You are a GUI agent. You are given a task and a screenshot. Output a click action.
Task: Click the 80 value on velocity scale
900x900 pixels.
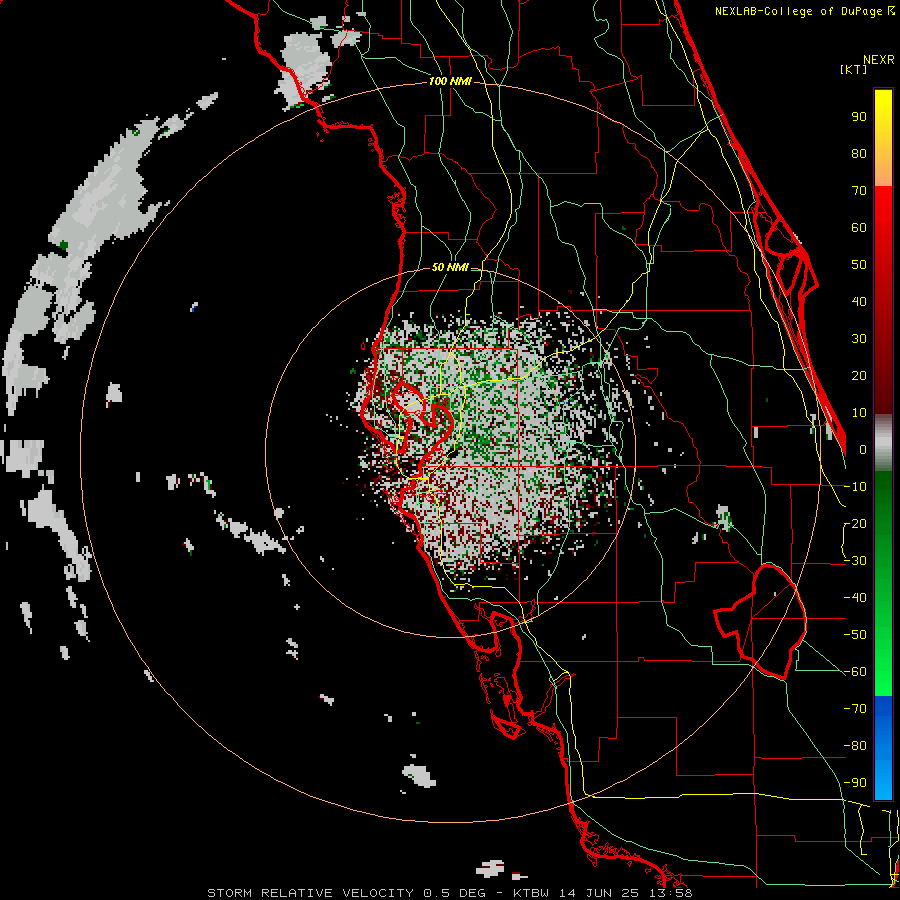pyautogui.click(x=859, y=154)
